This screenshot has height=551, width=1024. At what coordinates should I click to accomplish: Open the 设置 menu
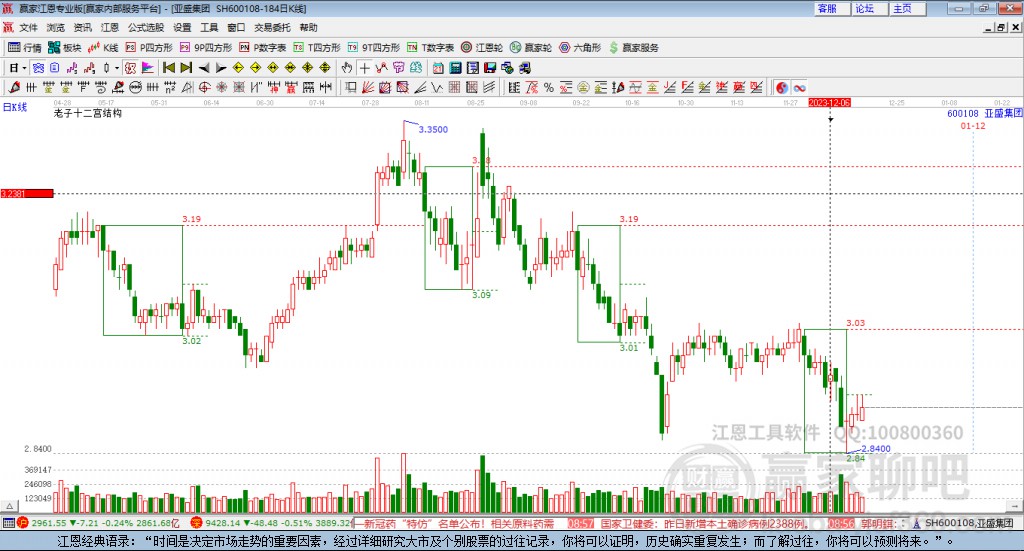(x=182, y=27)
